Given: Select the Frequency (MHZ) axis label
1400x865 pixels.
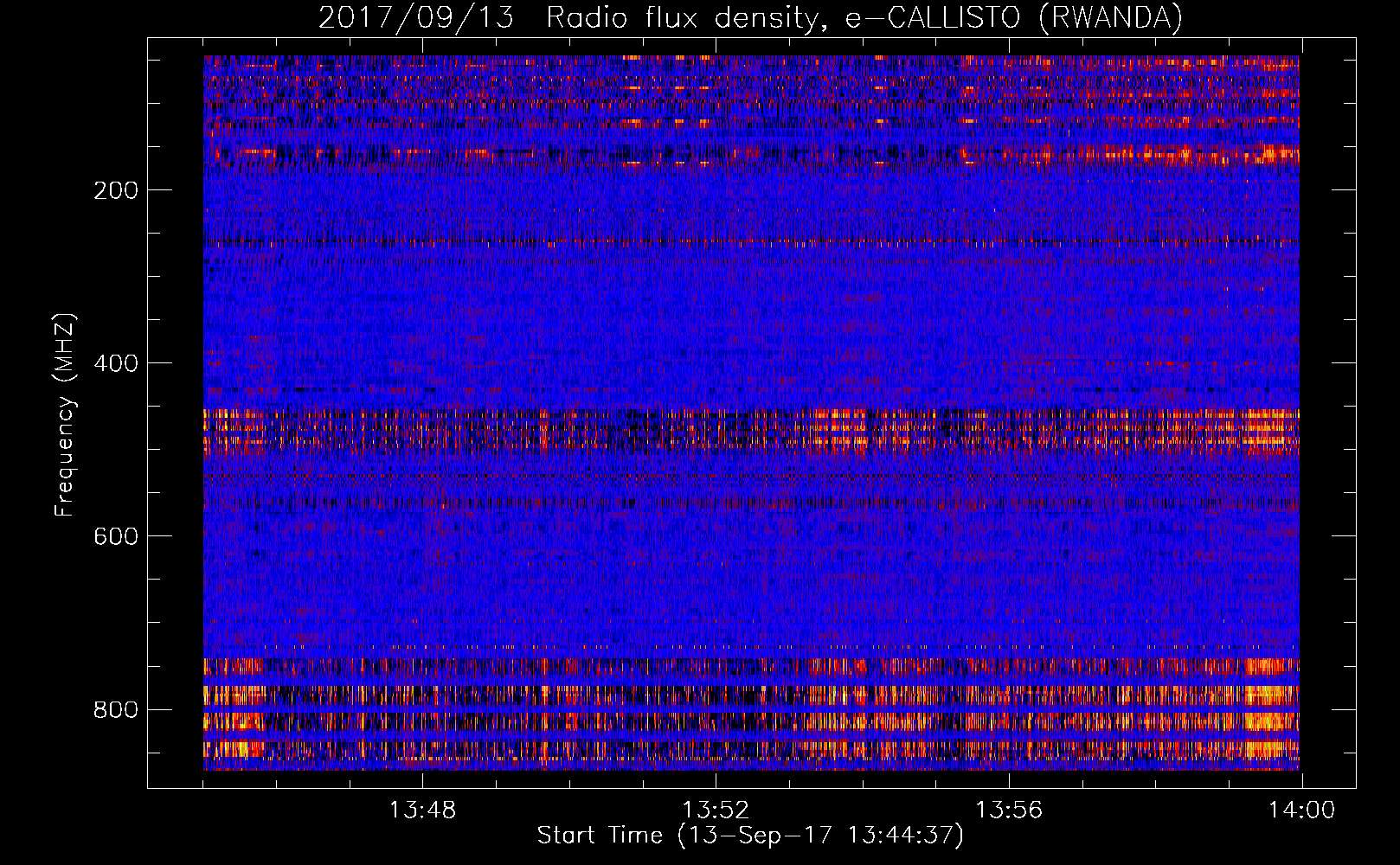Looking at the screenshot, I should (x=65, y=415).
